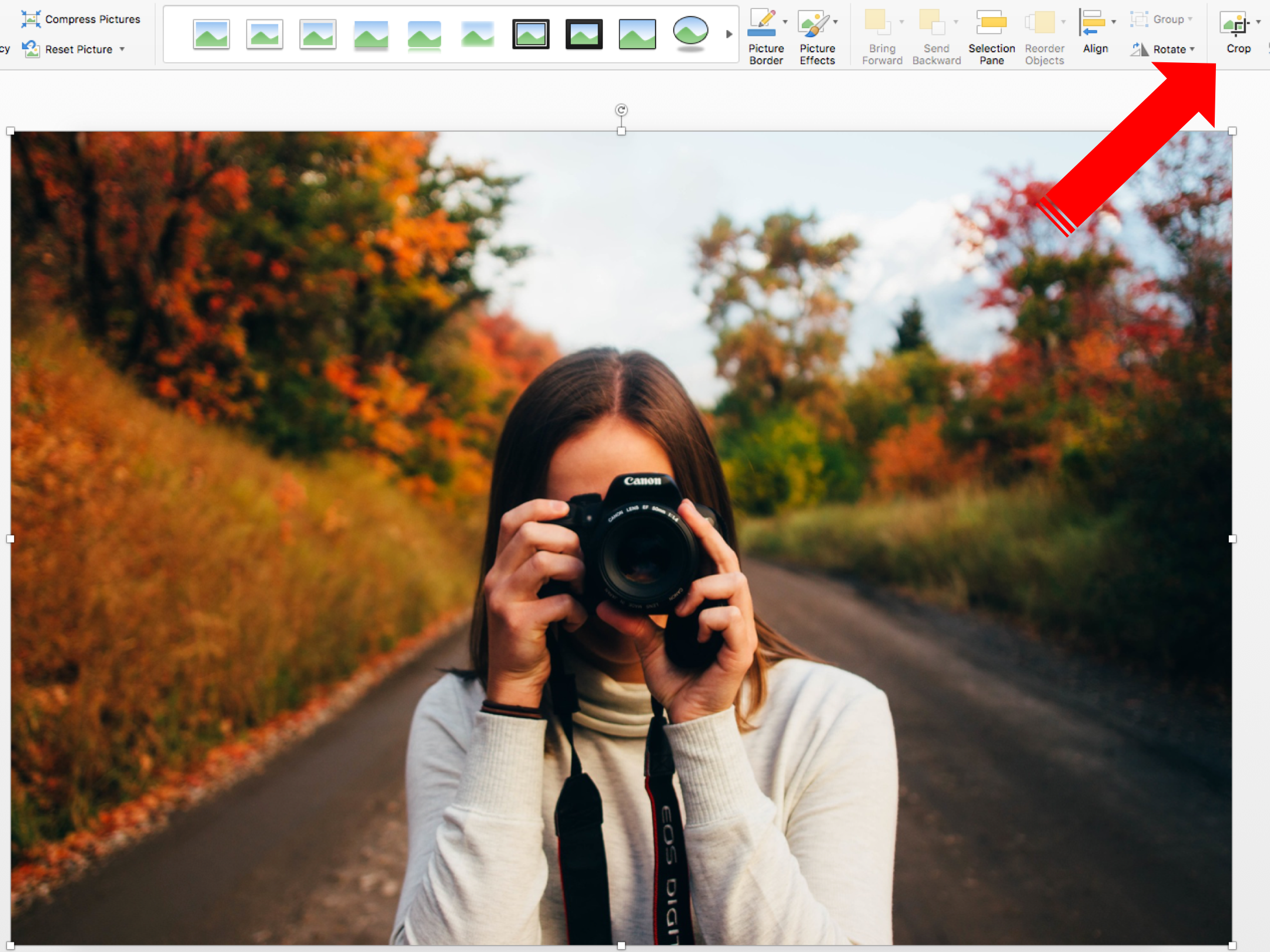Click the Rotate text label

click(x=1169, y=49)
